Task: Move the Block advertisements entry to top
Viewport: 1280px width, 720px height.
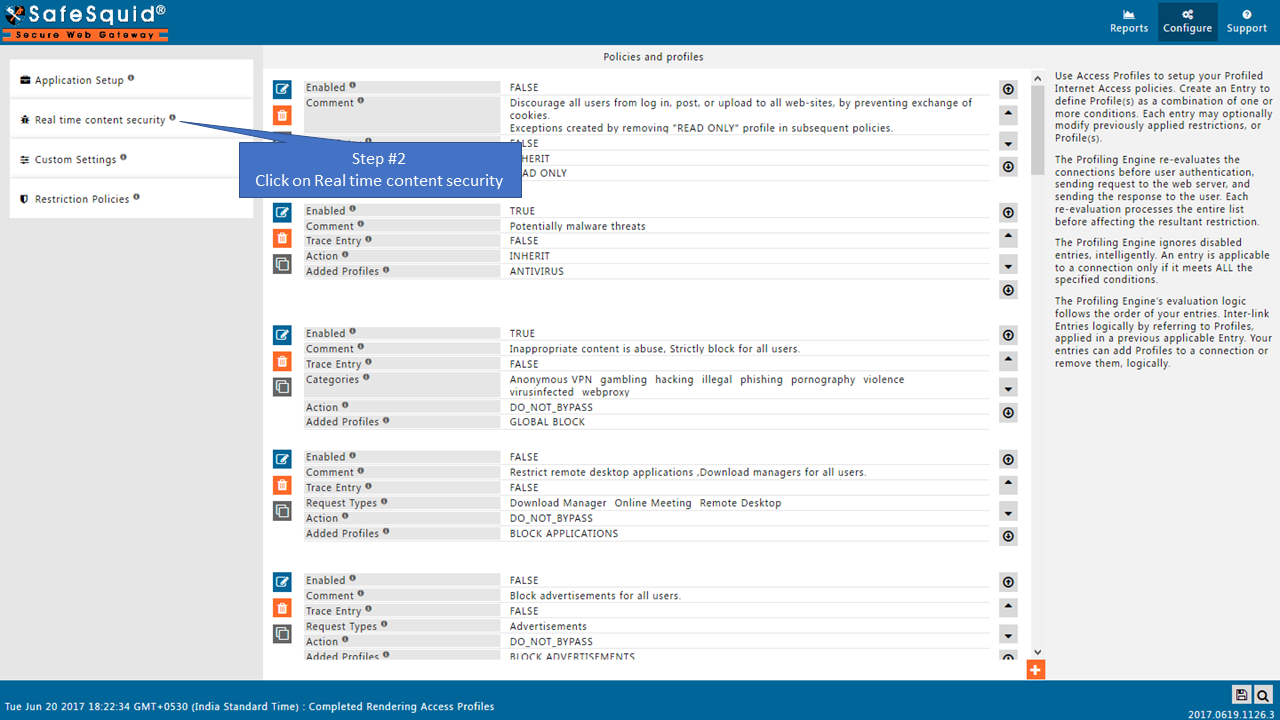Action: (1008, 582)
